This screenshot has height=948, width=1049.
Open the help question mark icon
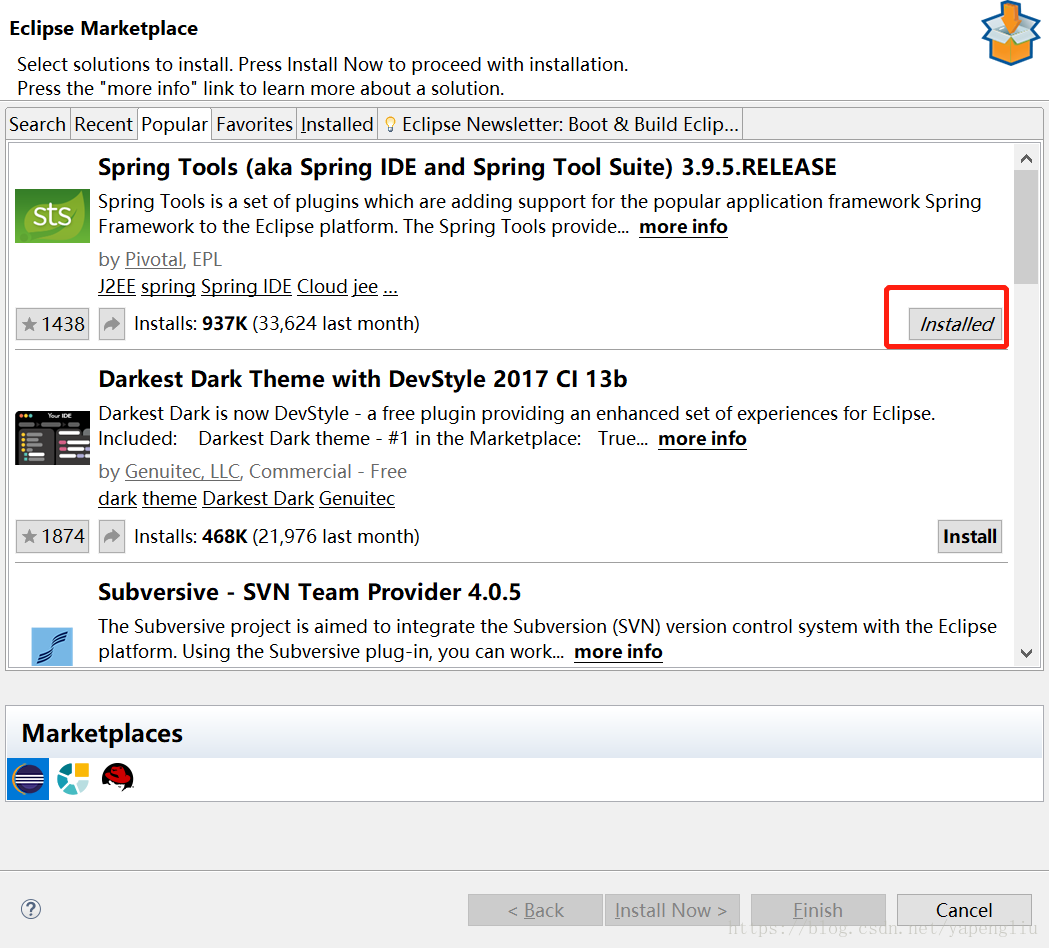[x=31, y=909]
